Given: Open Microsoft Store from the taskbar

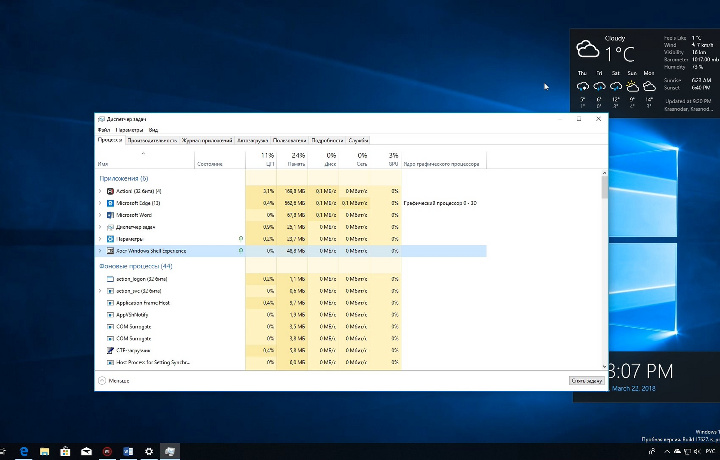Looking at the screenshot, I should click(x=65, y=451).
